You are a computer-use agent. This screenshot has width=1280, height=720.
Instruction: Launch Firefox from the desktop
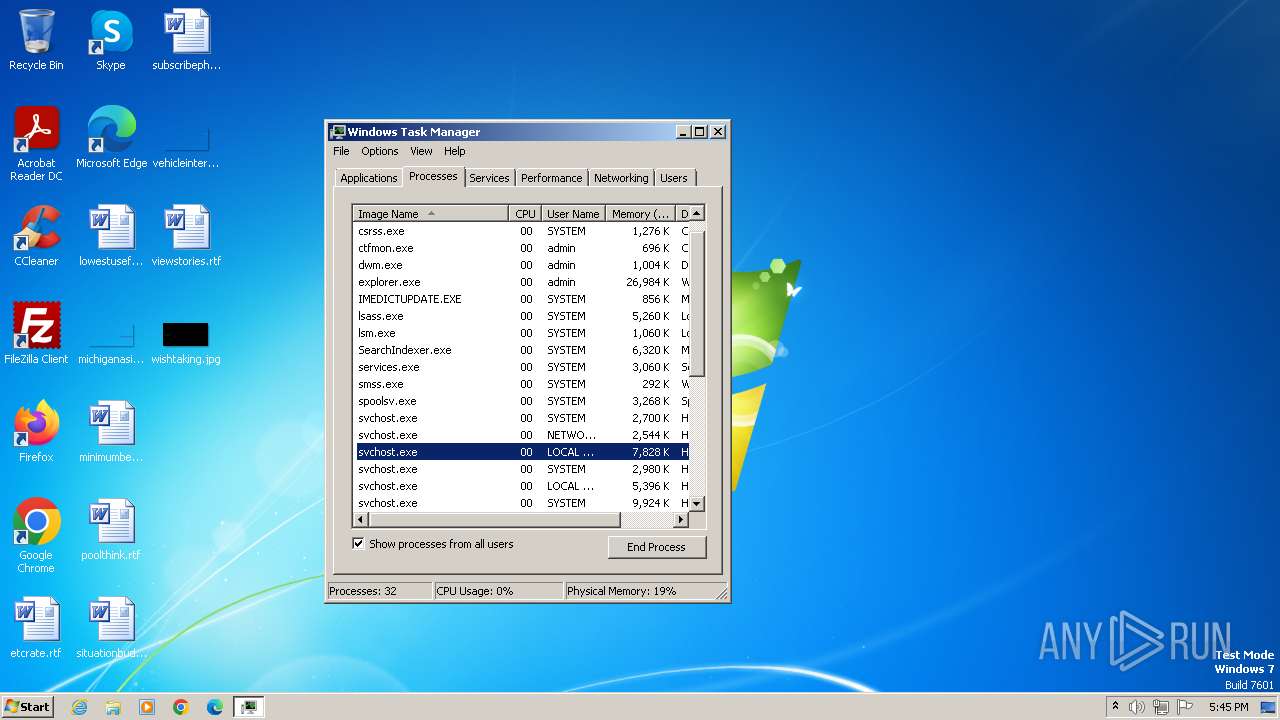pyautogui.click(x=36, y=431)
